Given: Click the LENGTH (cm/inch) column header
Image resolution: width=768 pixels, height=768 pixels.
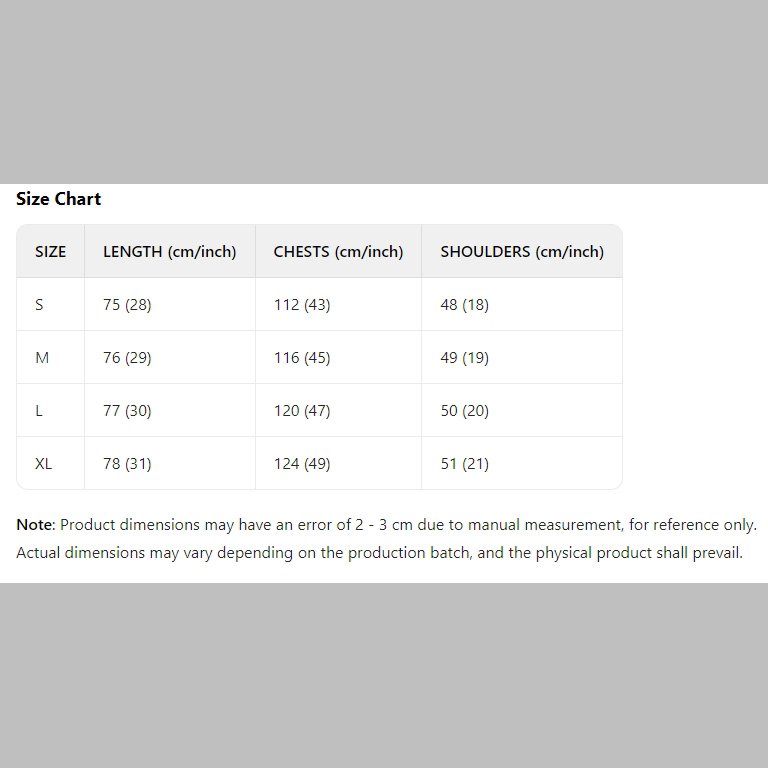Looking at the screenshot, I should click(169, 252).
